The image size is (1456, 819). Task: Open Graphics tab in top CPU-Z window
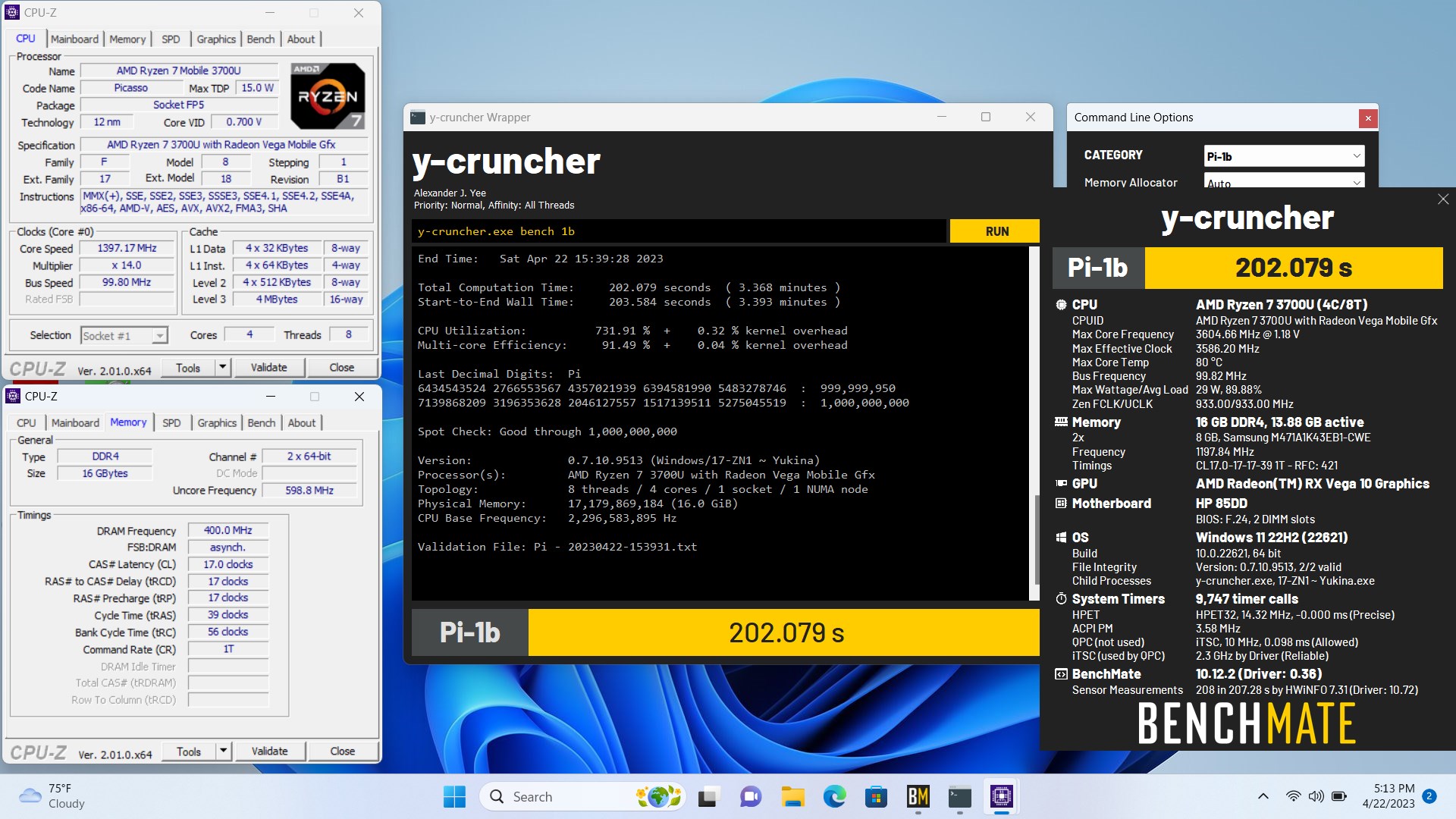pos(216,39)
